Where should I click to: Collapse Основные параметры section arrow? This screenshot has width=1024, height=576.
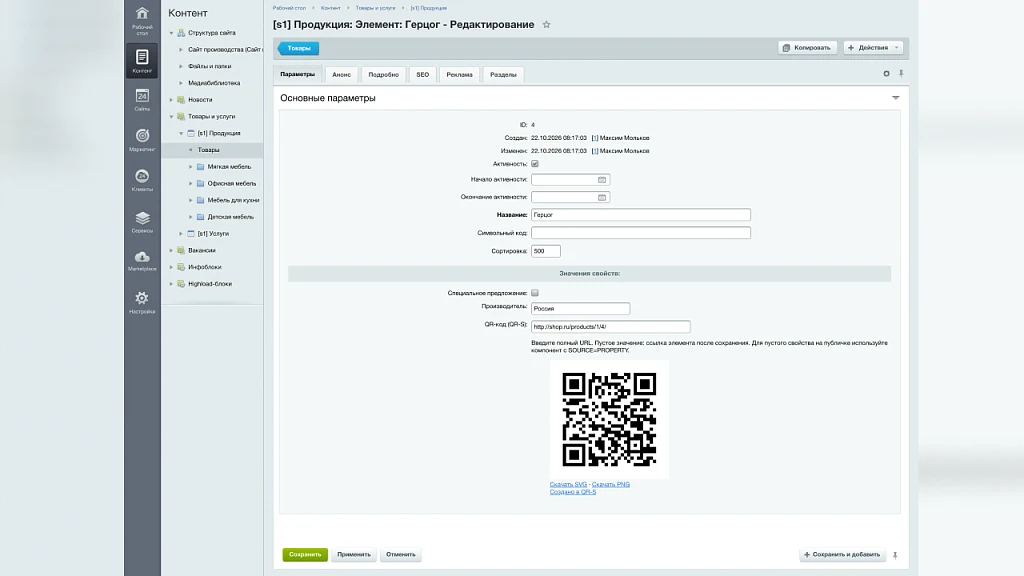[x=895, y=98]
